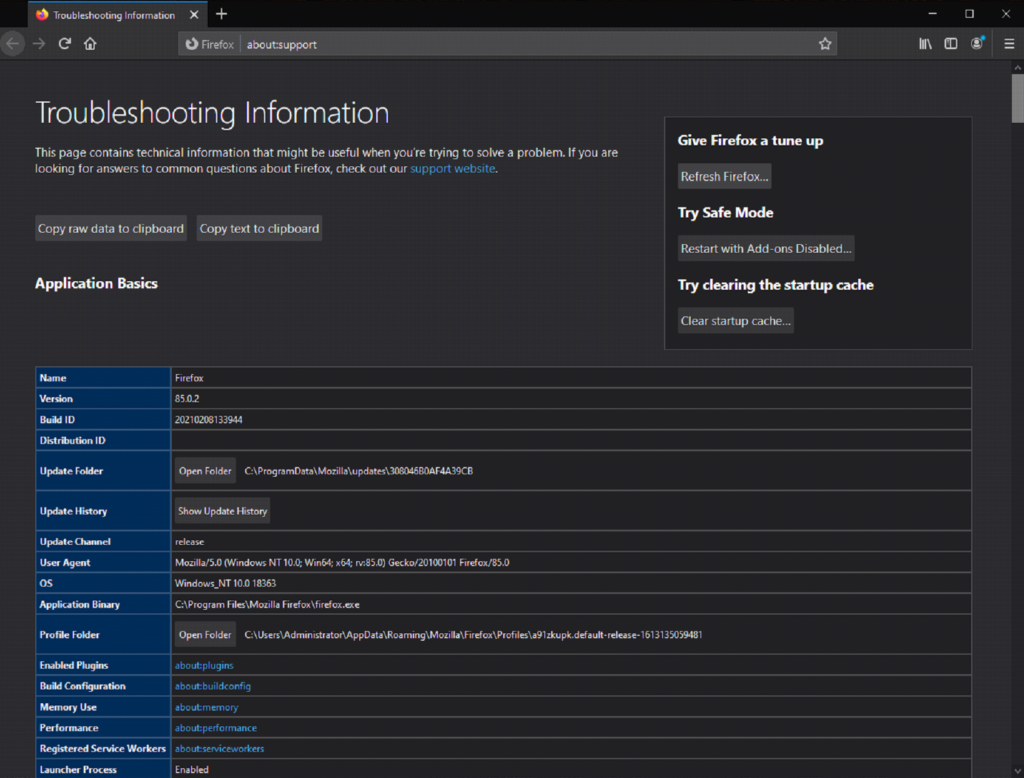Close the Troubleshooting Information tab
Screen dimensions: 1024x778
point(194,14)
